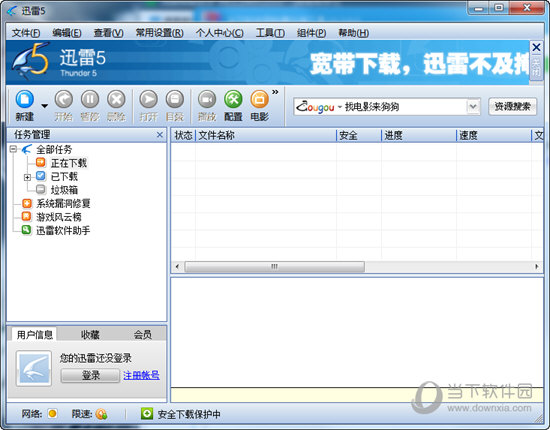Image resolution: width=550 pixels, height=430 pixels.
Task: Sort by 文件名称 column header
Action: (266, 135)
